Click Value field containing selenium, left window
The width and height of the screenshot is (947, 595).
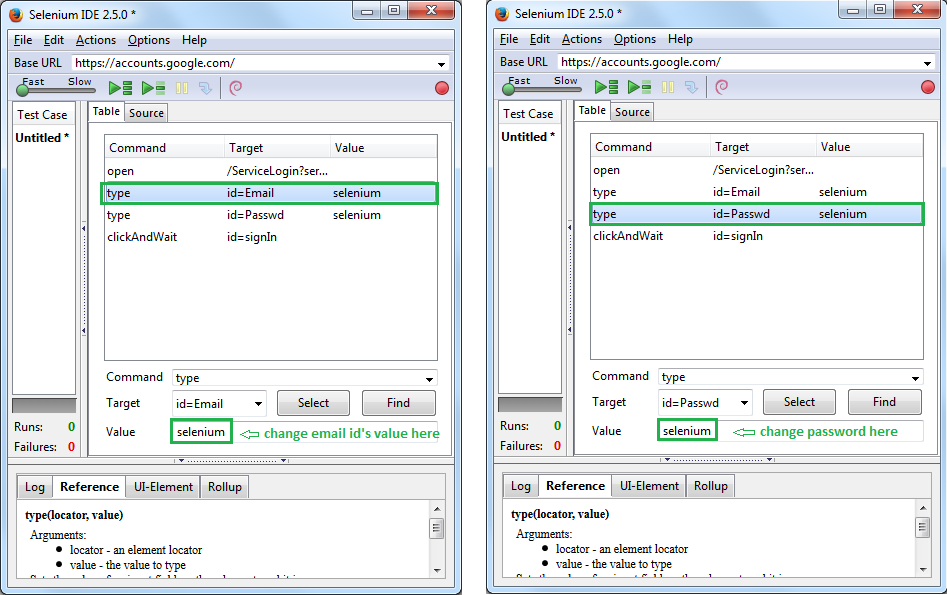[304, 432]
